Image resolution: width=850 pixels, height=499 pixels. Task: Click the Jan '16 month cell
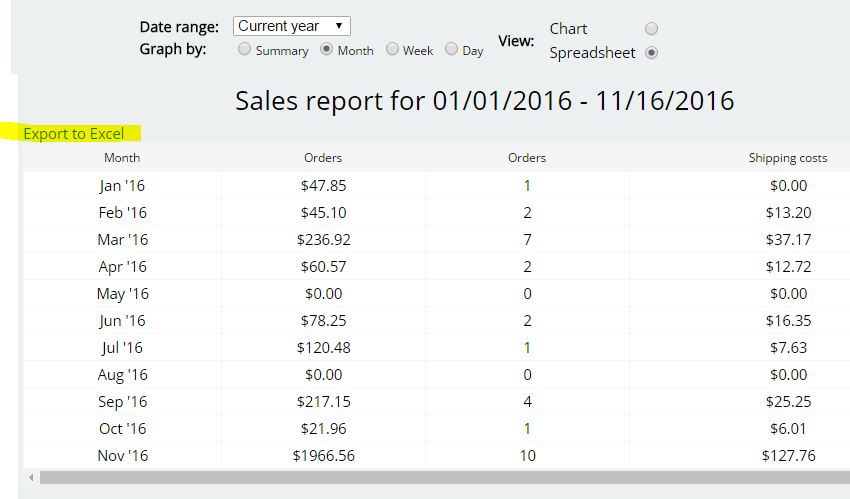pos(122,186)
